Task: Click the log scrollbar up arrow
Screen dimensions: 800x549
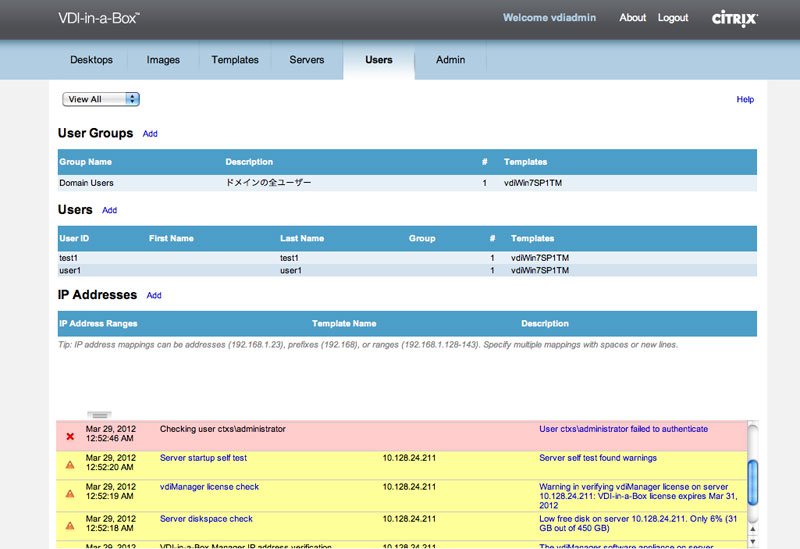Action: 753,529
